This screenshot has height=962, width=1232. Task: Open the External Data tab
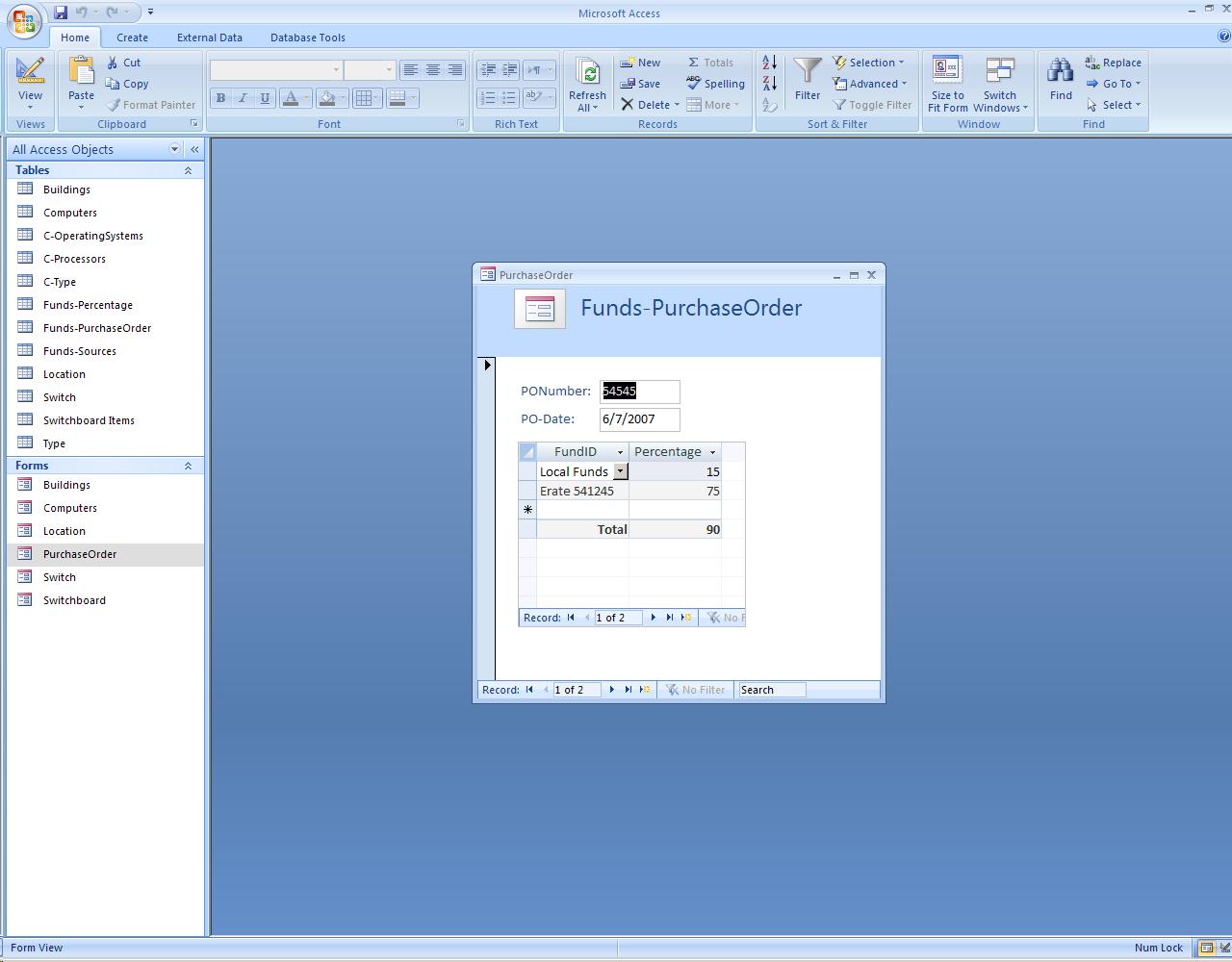pos(210,38)
